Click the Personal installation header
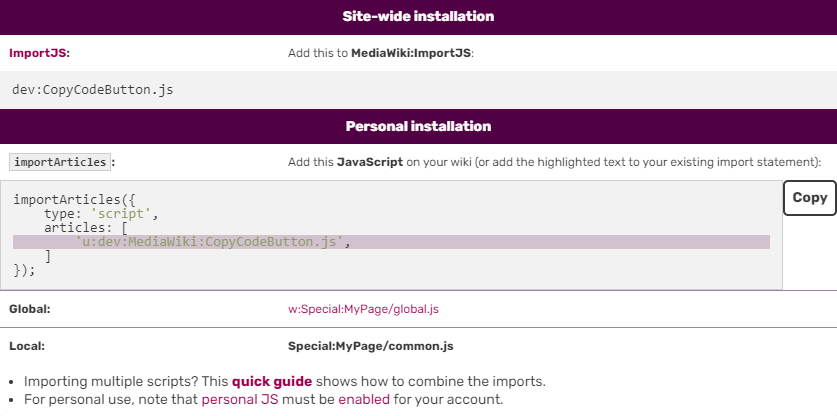The image size is (837, 416). (x=418, y=126)
